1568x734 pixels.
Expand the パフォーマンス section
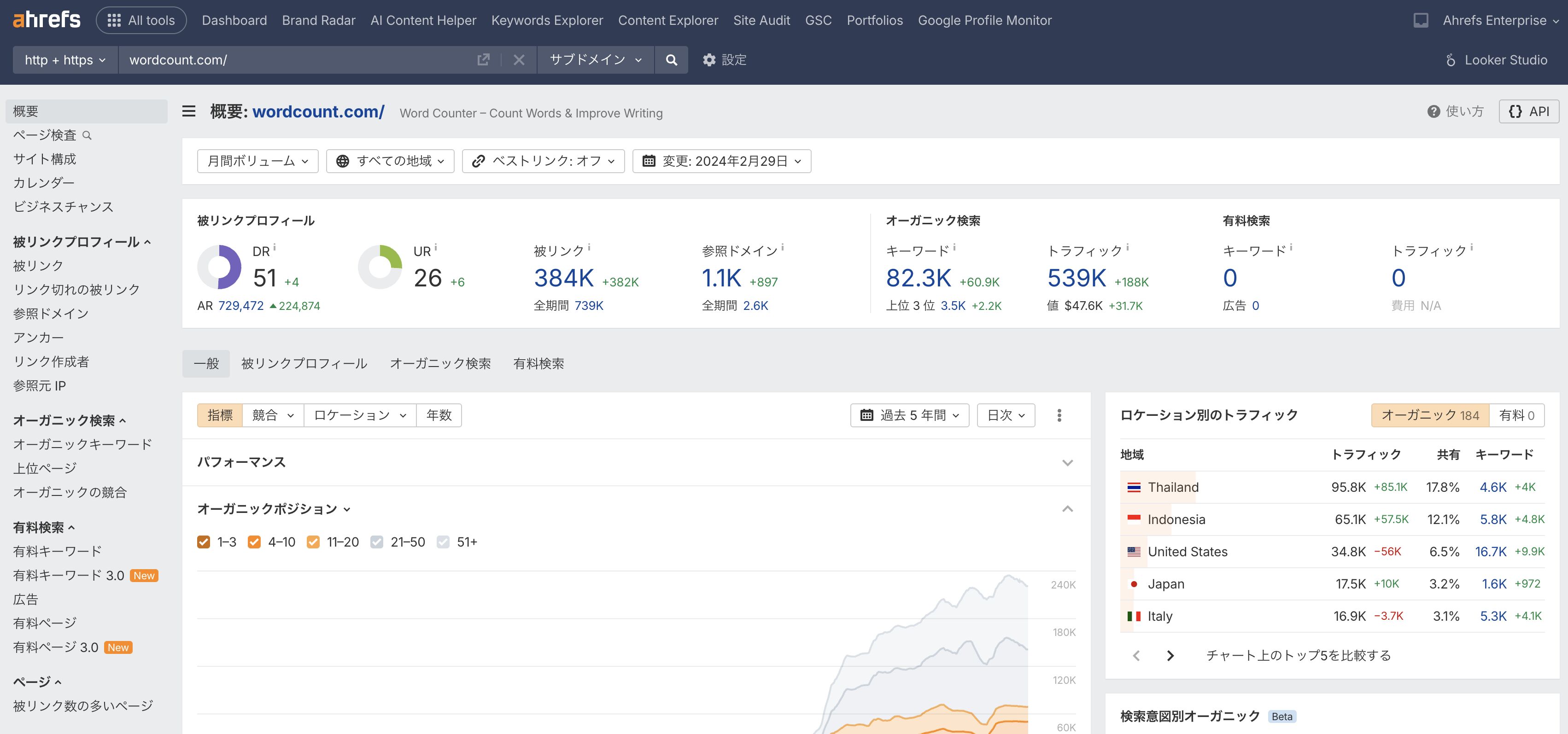tap(1067, 463)
